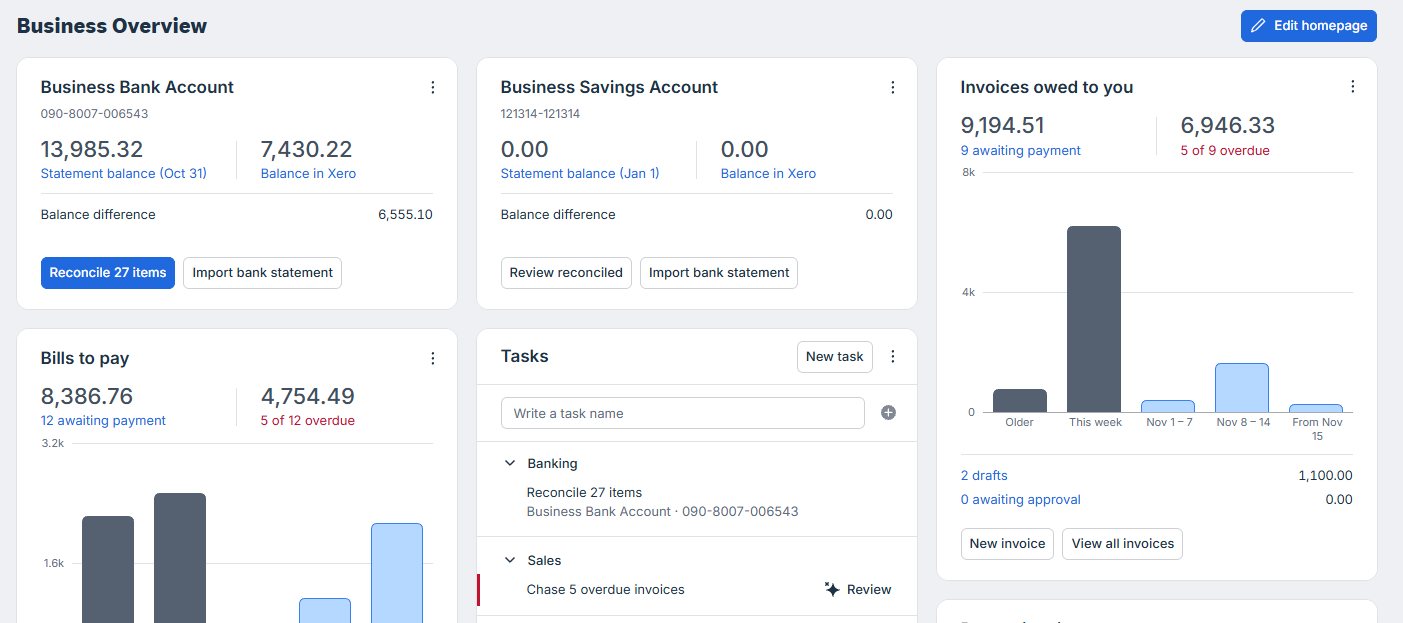Image resolution: width=1403 pixels, height=623 pixels.
Task: Click drafts amount 1,100.00
Action: (1325, 476)
